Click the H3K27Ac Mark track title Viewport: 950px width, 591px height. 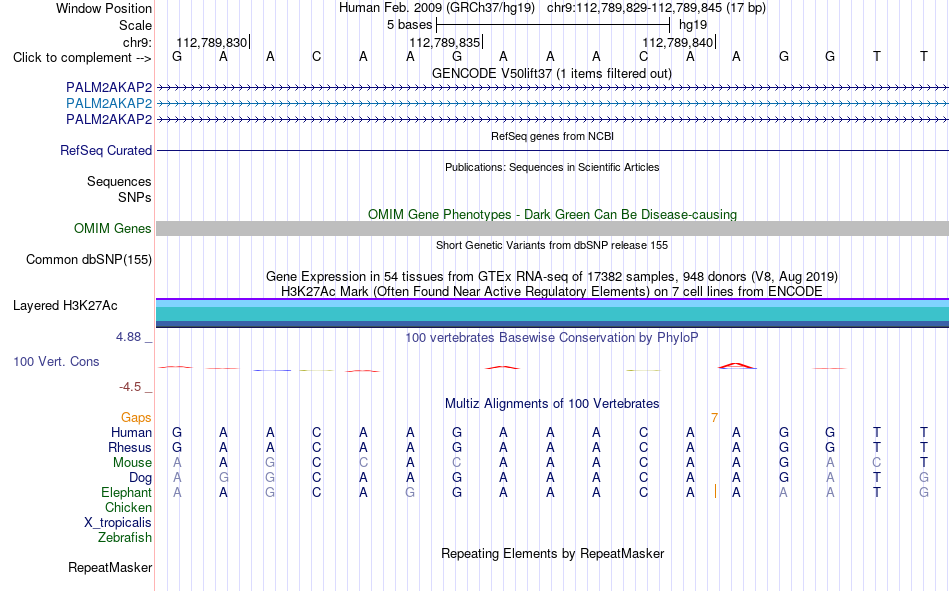click(552, 292)
